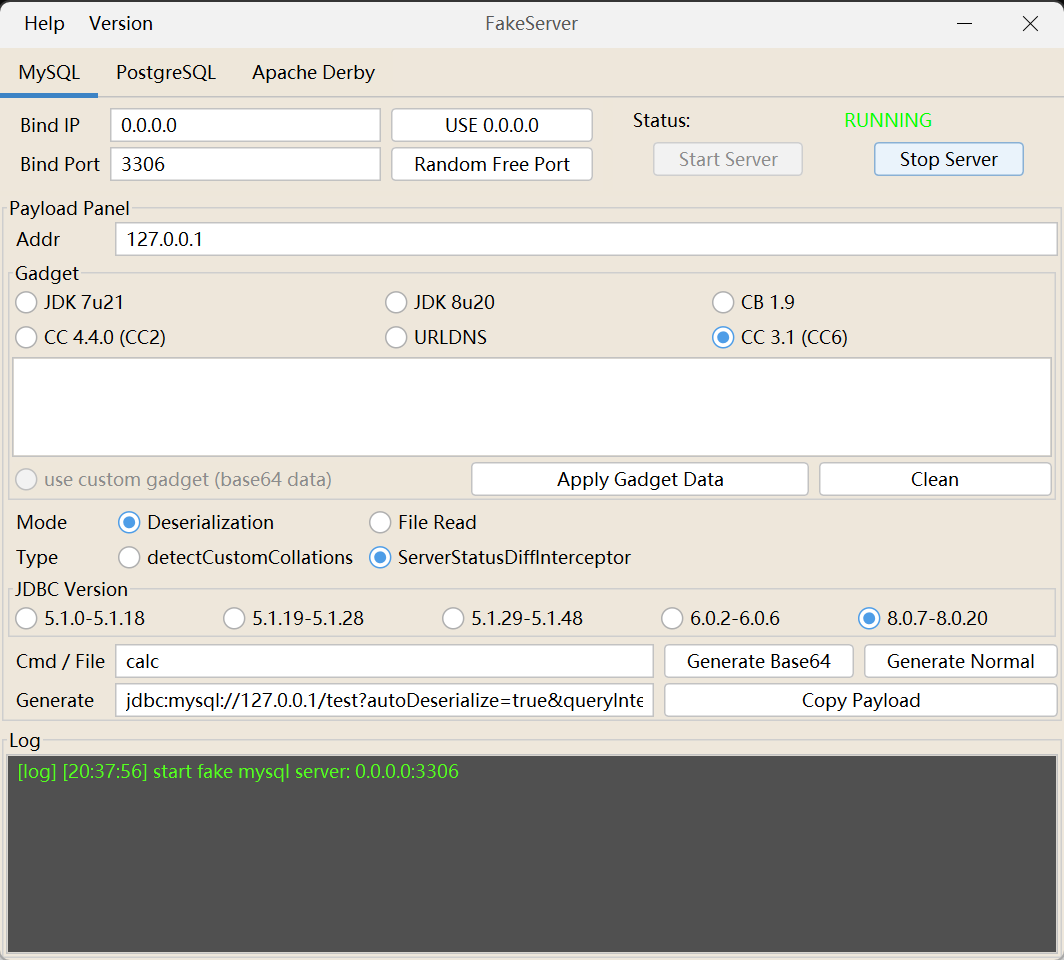Click the Copy Payload button
1064x960 pixels.
(x=860, y=700)
